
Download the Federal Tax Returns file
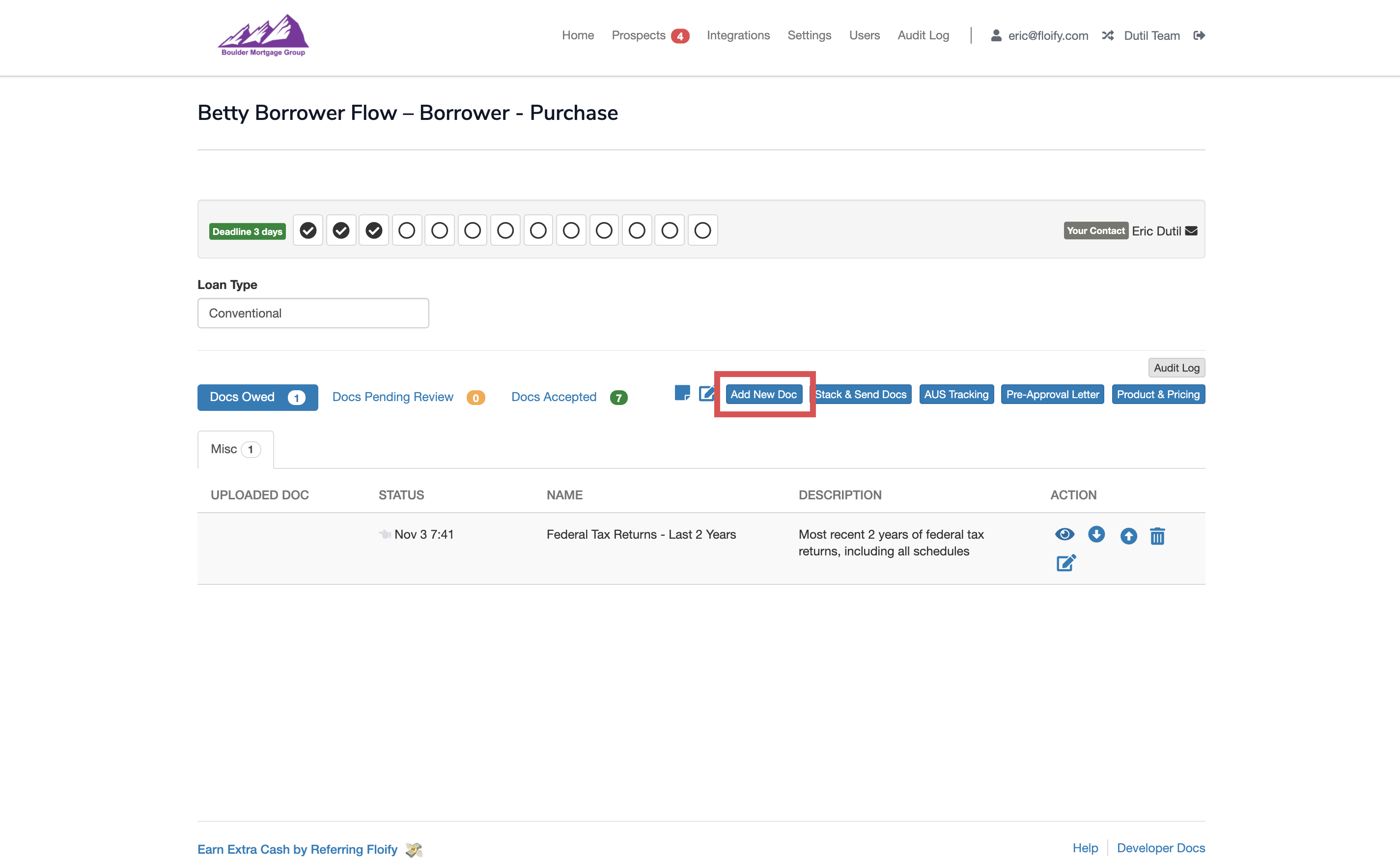1096,534
